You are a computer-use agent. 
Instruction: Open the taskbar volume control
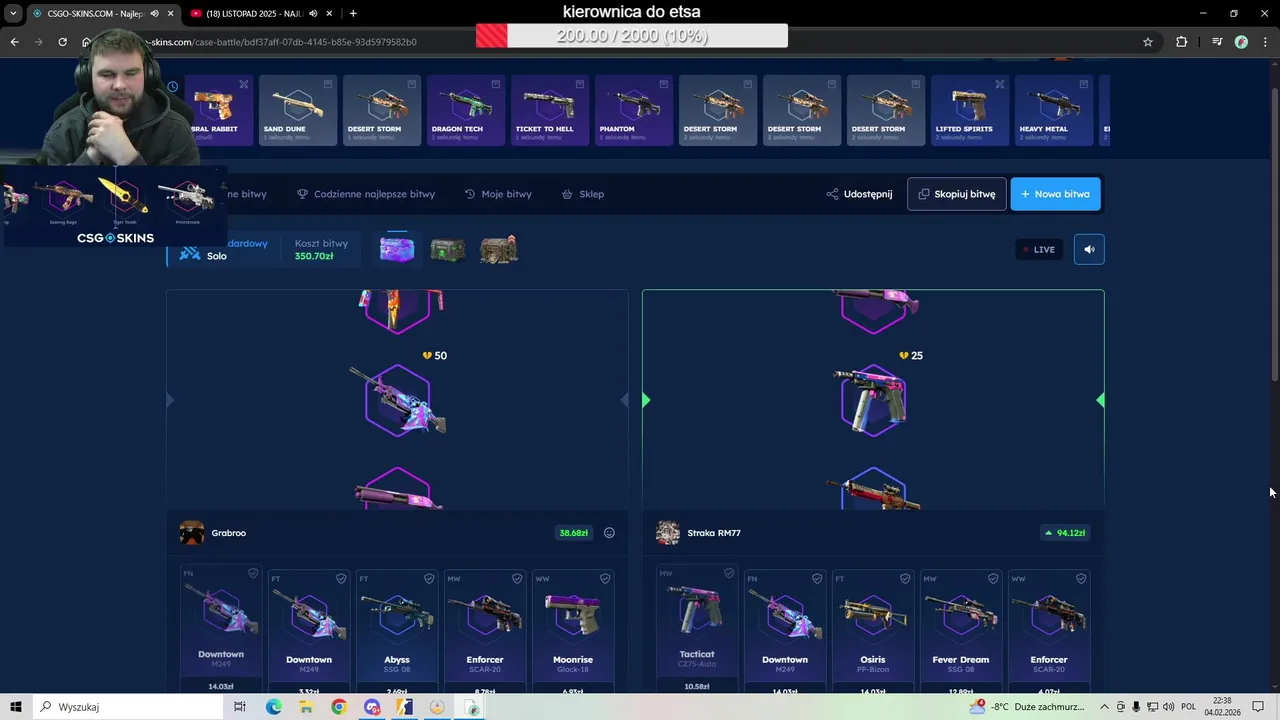tap(1168, 707)
